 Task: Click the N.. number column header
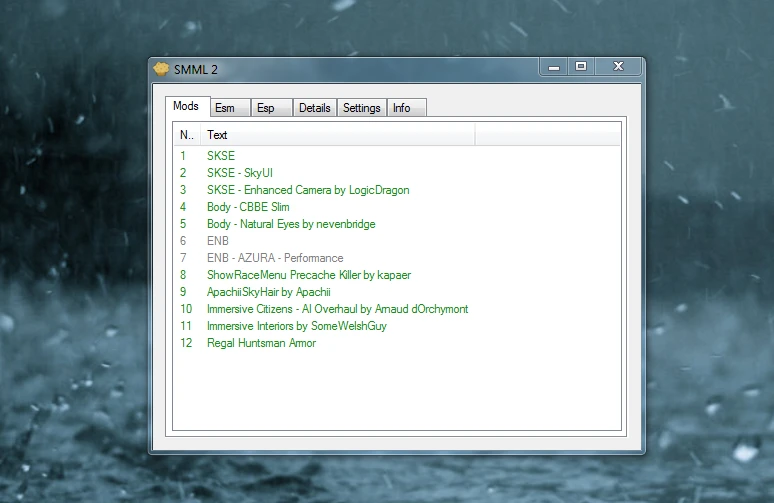(187, 135)
